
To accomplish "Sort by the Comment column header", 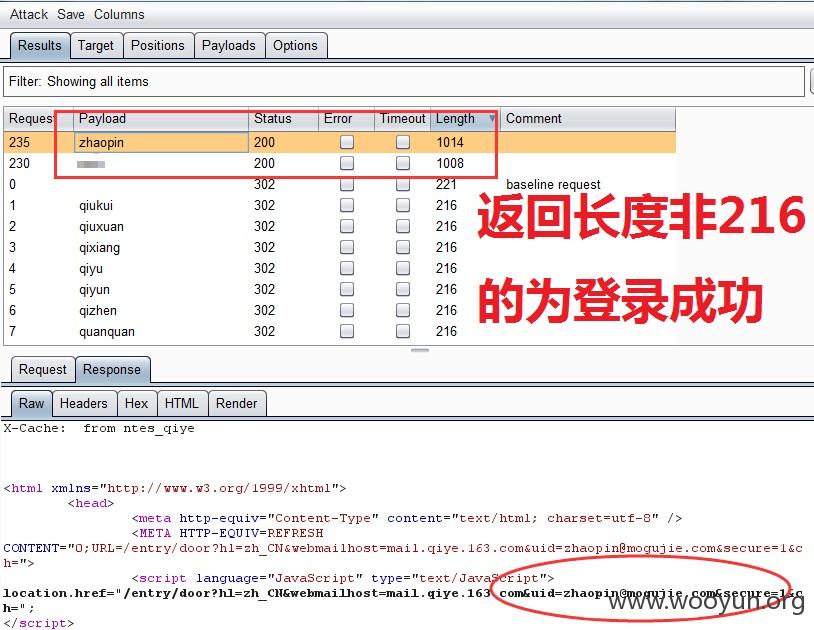I will [588, 119].
